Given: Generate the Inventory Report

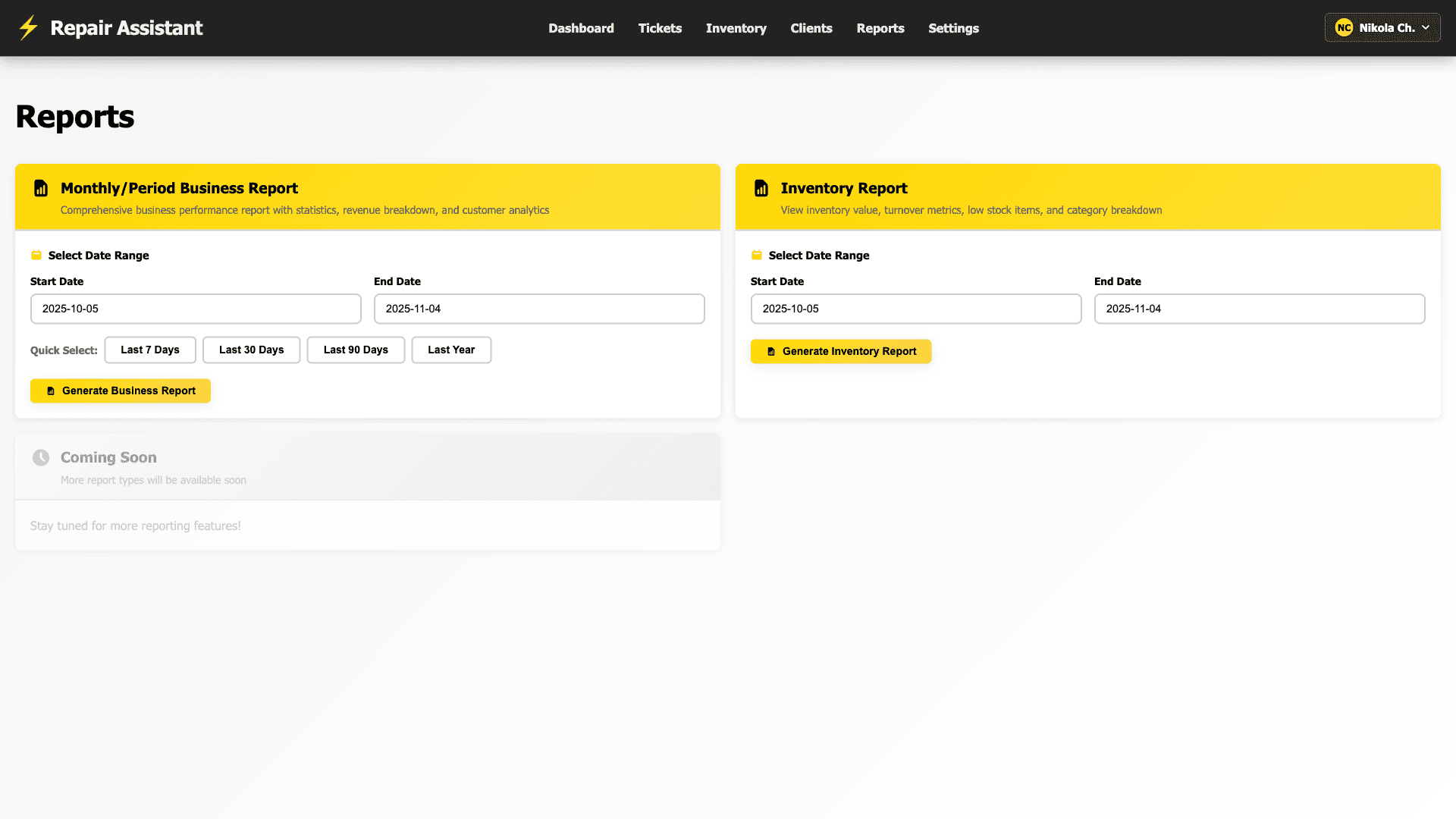Looking at the screenshot, I should click(x=840, y=351).
